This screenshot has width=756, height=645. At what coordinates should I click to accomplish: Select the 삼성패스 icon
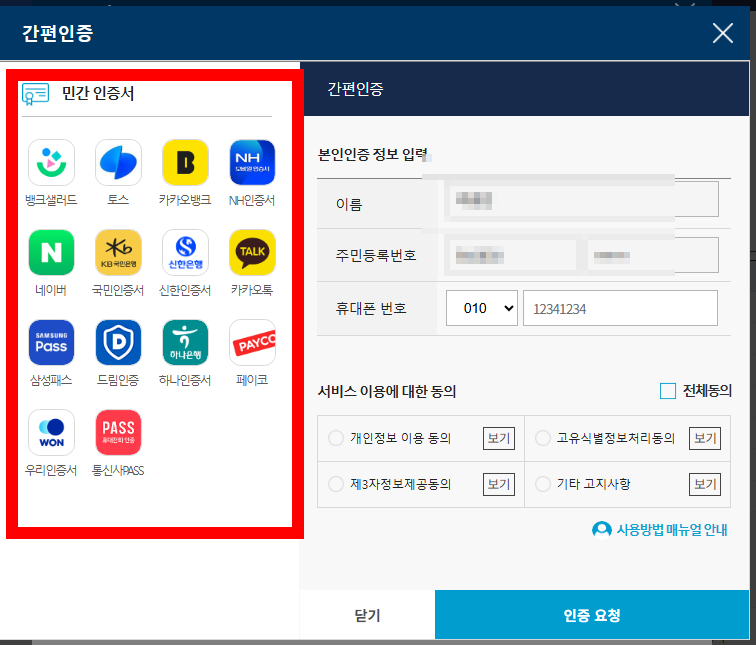(51, 342)
